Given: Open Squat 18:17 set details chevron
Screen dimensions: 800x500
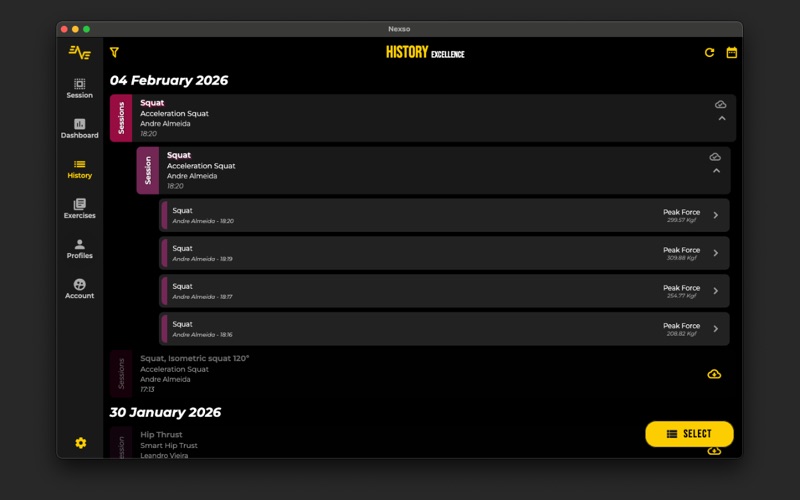Looking at the screenshot, I should (716, 291).
